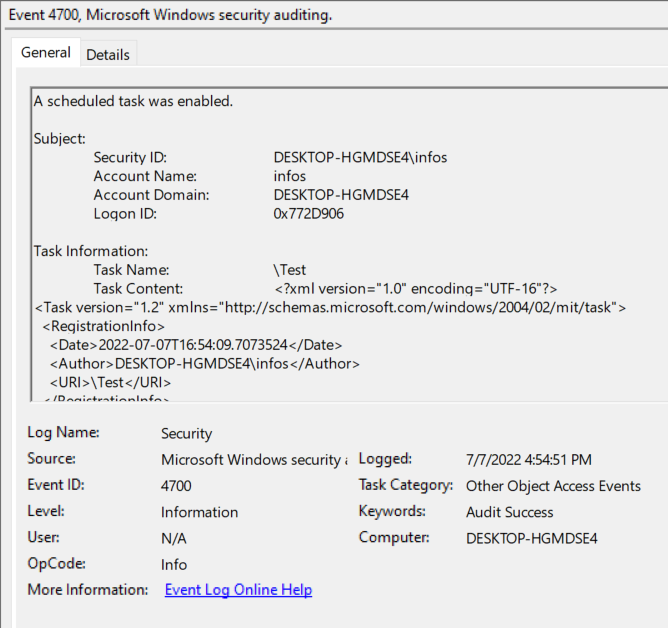Click the Account Domain value DESKTOP-HGMDSE4
Image resolution: width=668 pixels, height=628 pixels.
pyautogui.click(x=341, y=195)
